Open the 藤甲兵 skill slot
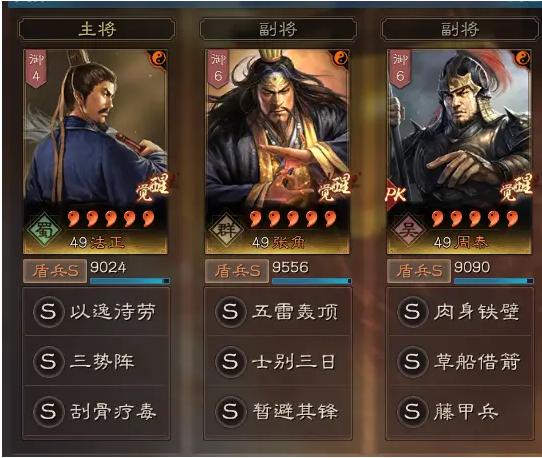This screenshot has height=458, width=542. tap(460, 412)
